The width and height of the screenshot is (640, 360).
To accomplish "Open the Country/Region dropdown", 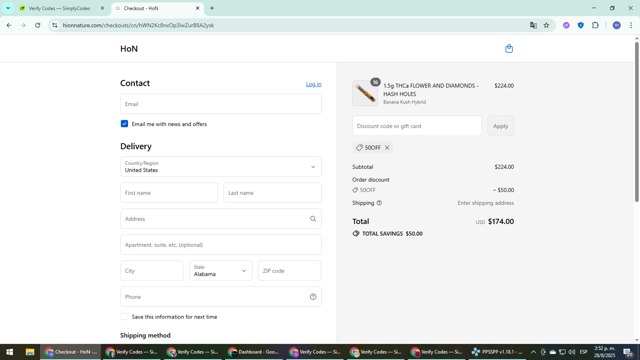I will tap(221, 167).
